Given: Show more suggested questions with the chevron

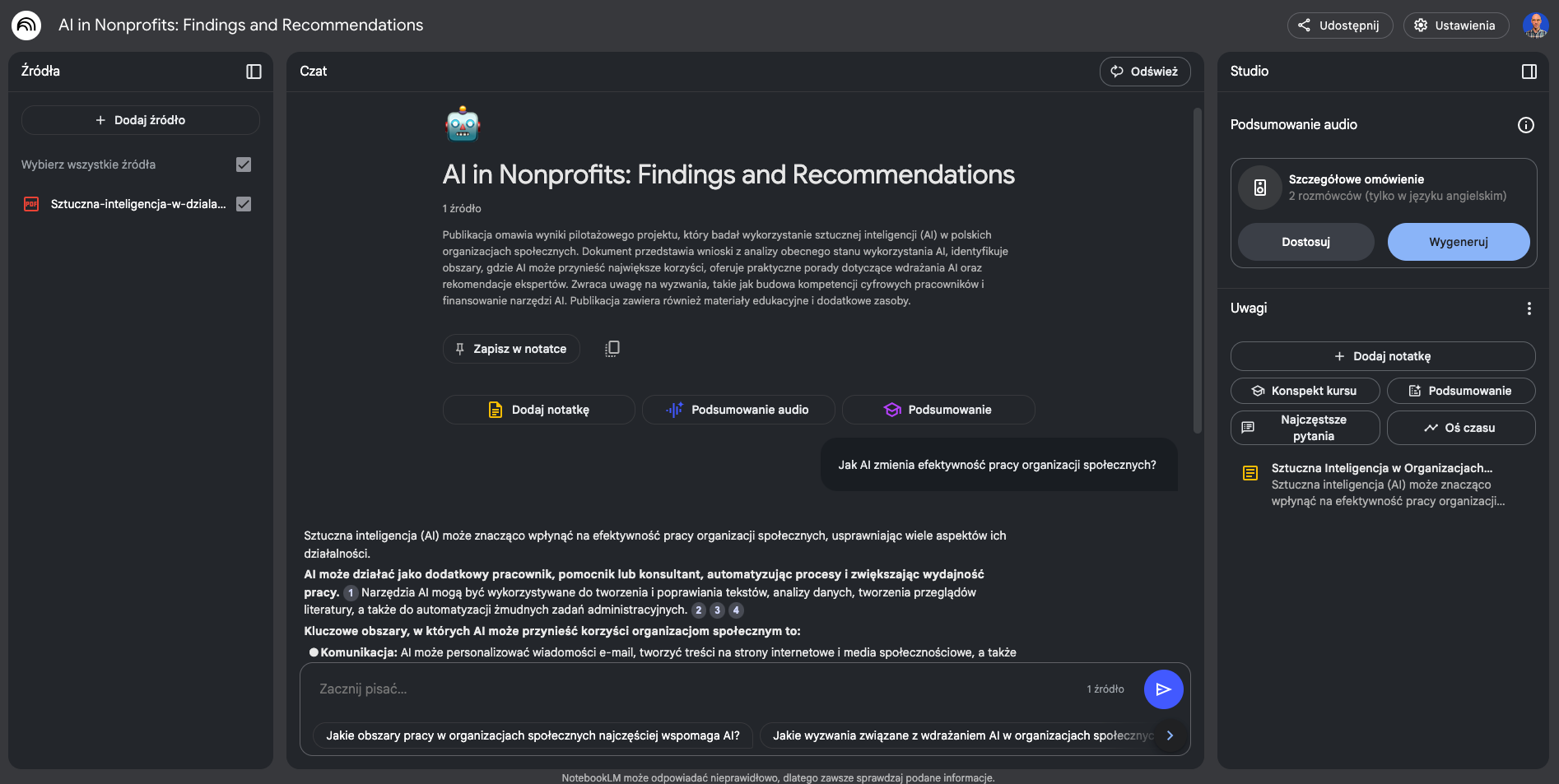Looking at the screenshot, I should click(x=1170, y=735).
